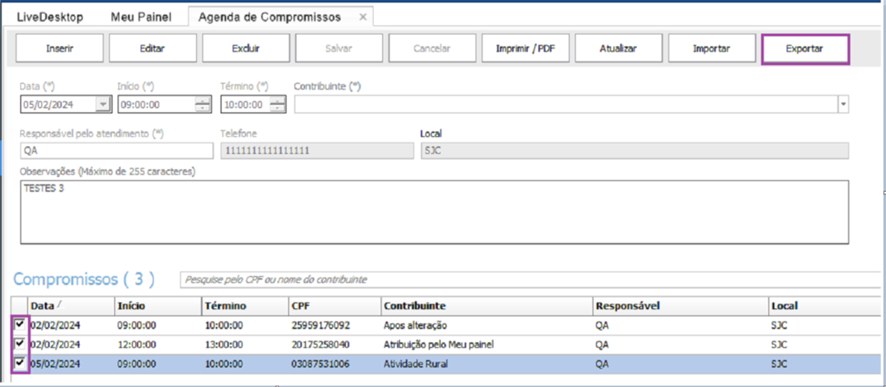Click the Observações text area
Image resolution: width=886 pixels, height=387 pixels.
[434, 212]
